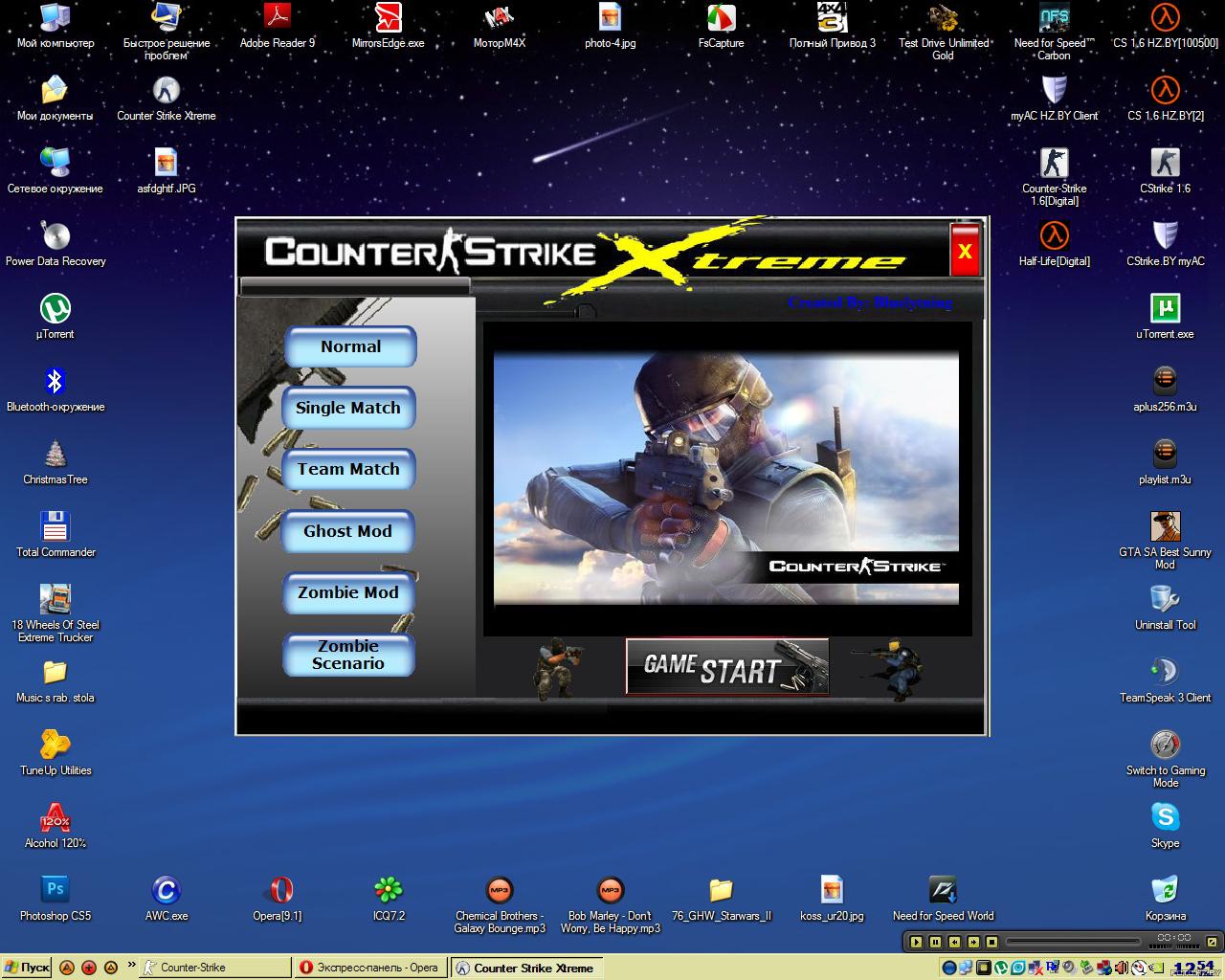Select Ghost Mod in the launcher

(347, 531)
